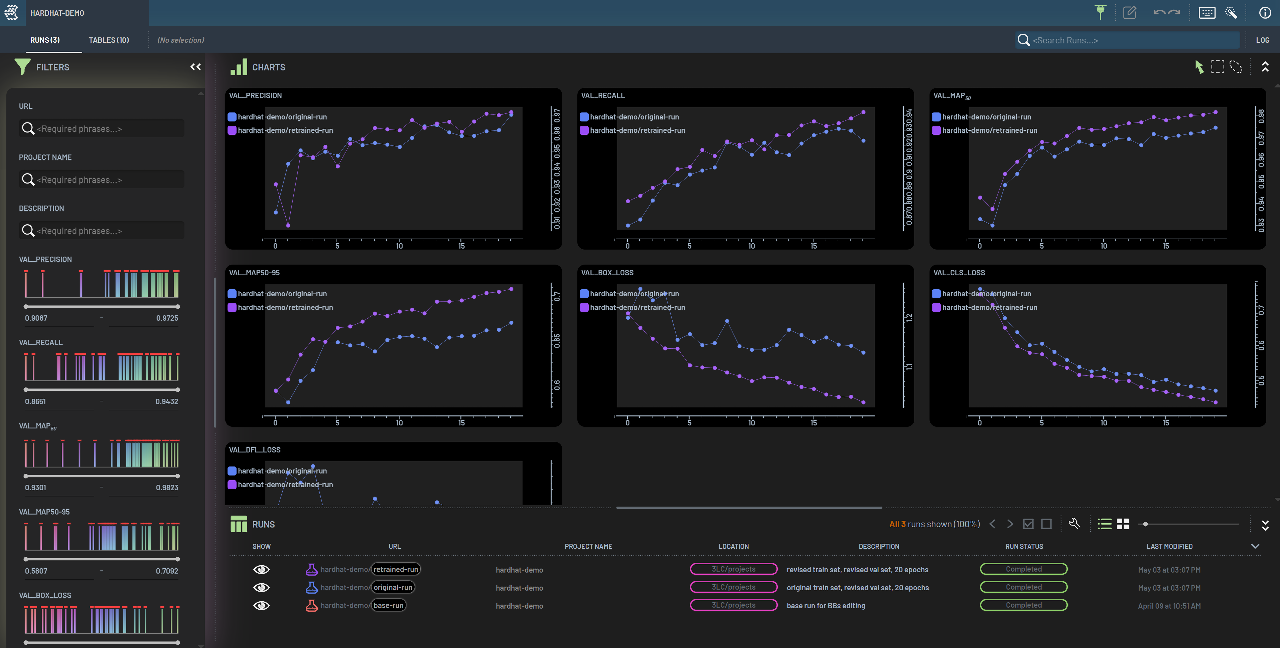This screenshot has width=1280, height=648.
Task: Click the Runs panel size slider handle
Action: [1146, 524]
